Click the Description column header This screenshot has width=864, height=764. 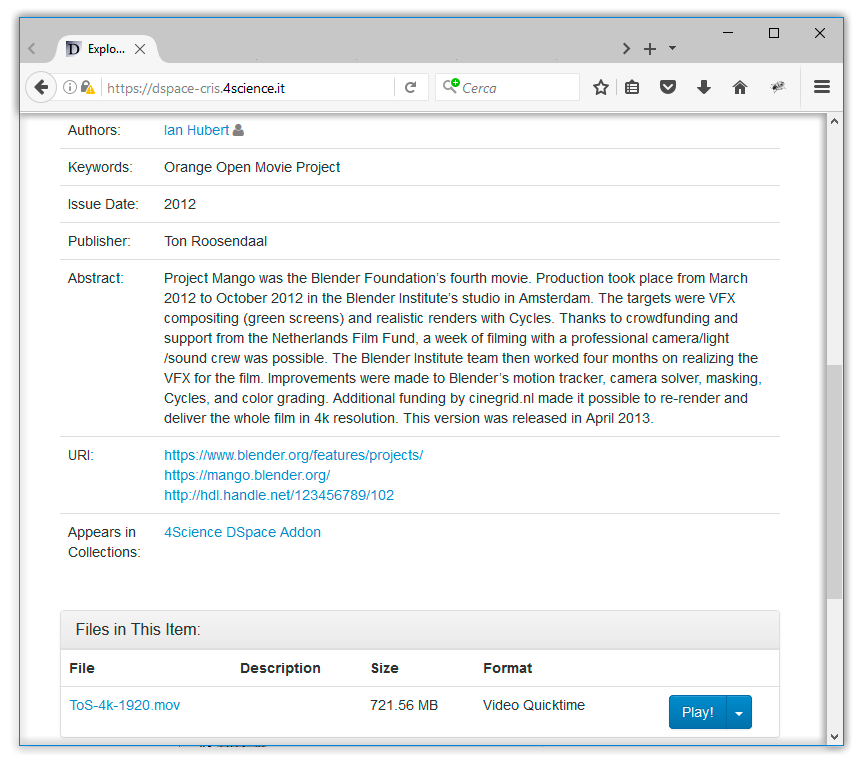280,668
